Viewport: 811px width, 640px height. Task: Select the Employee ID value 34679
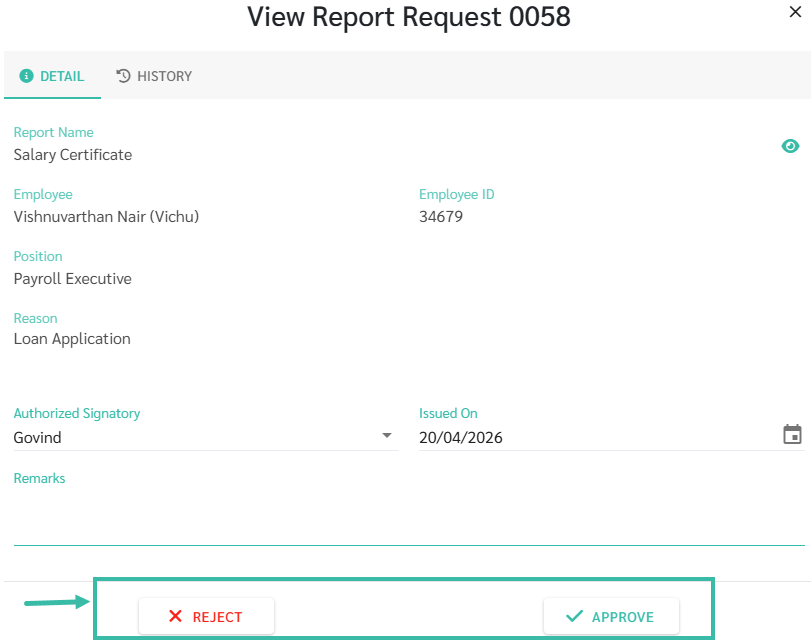[x=441, y=216]
